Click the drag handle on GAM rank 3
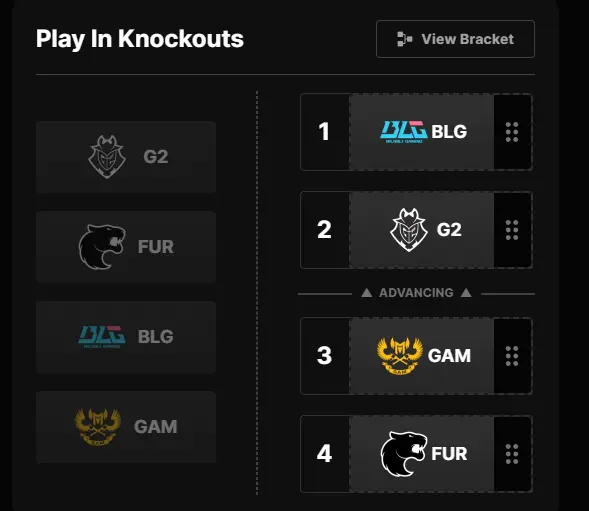 tap(512, 356)
